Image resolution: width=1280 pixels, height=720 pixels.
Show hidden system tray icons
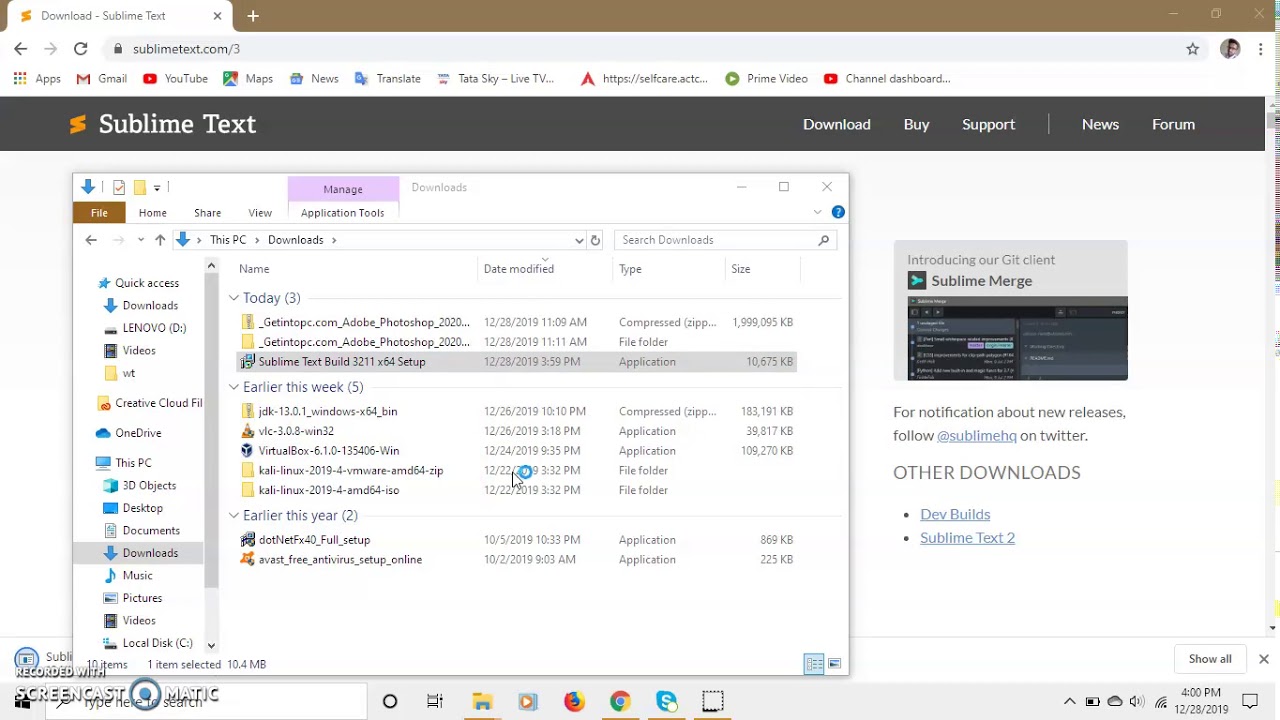coord(1069,701)
